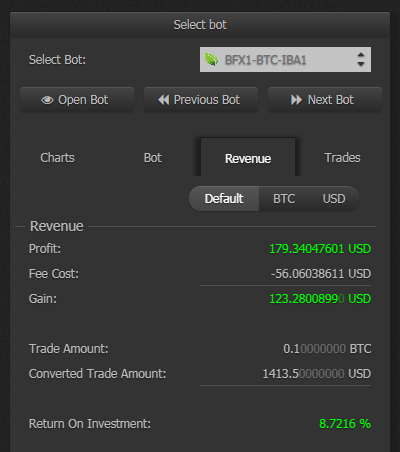Switch to the Bot tab

153,158
